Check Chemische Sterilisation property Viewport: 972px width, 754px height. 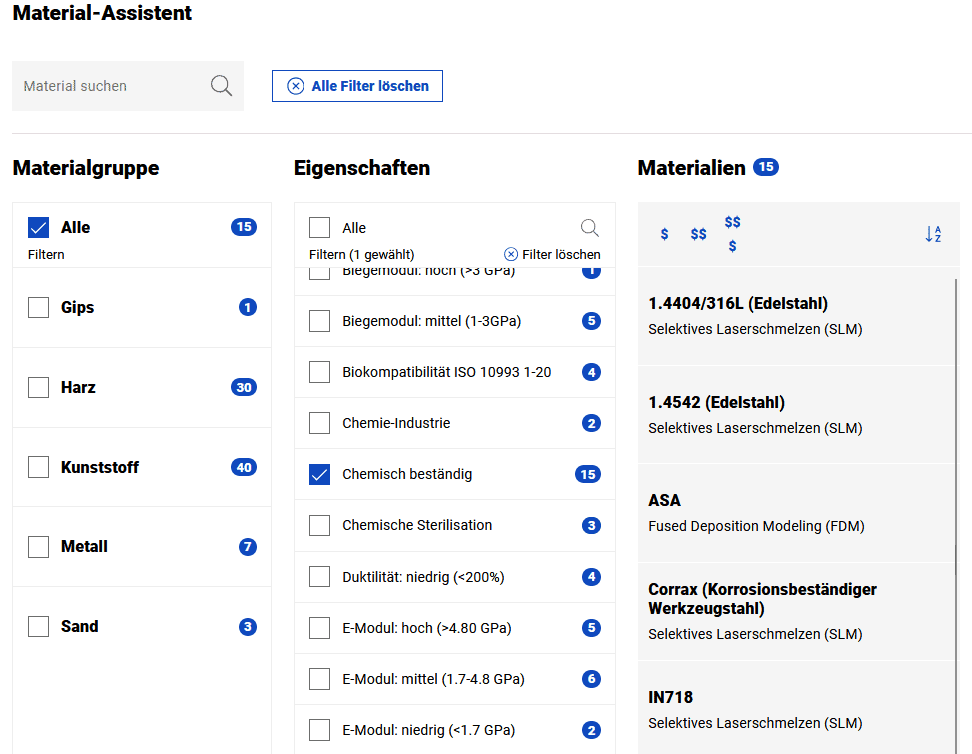click(319, 526)
